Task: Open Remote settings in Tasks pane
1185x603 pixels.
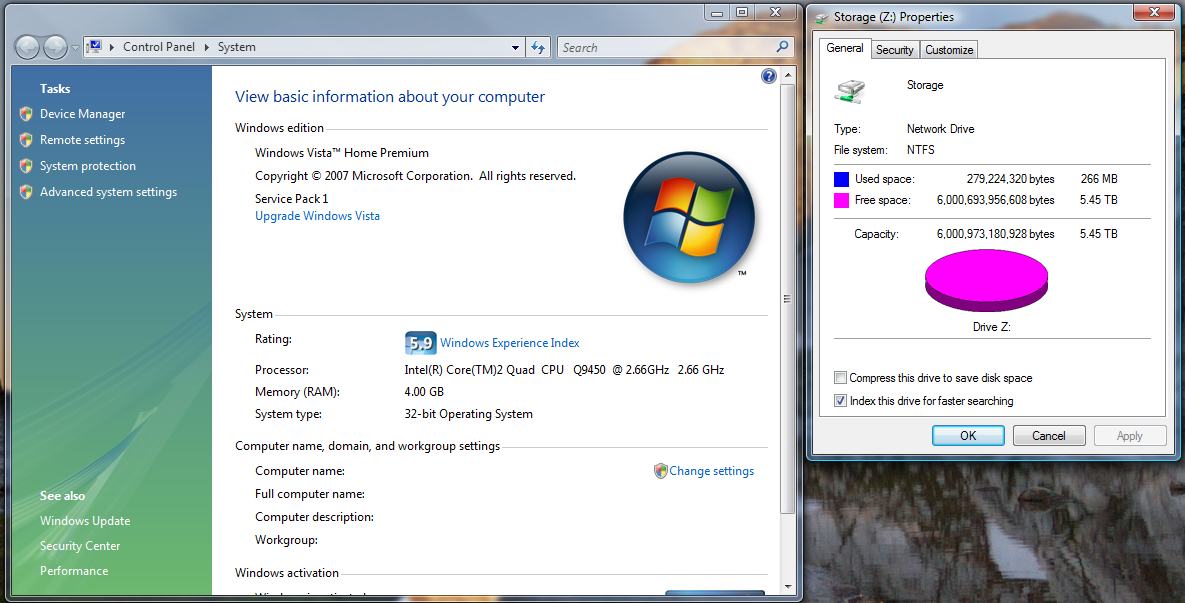Action: coord(82,140)
